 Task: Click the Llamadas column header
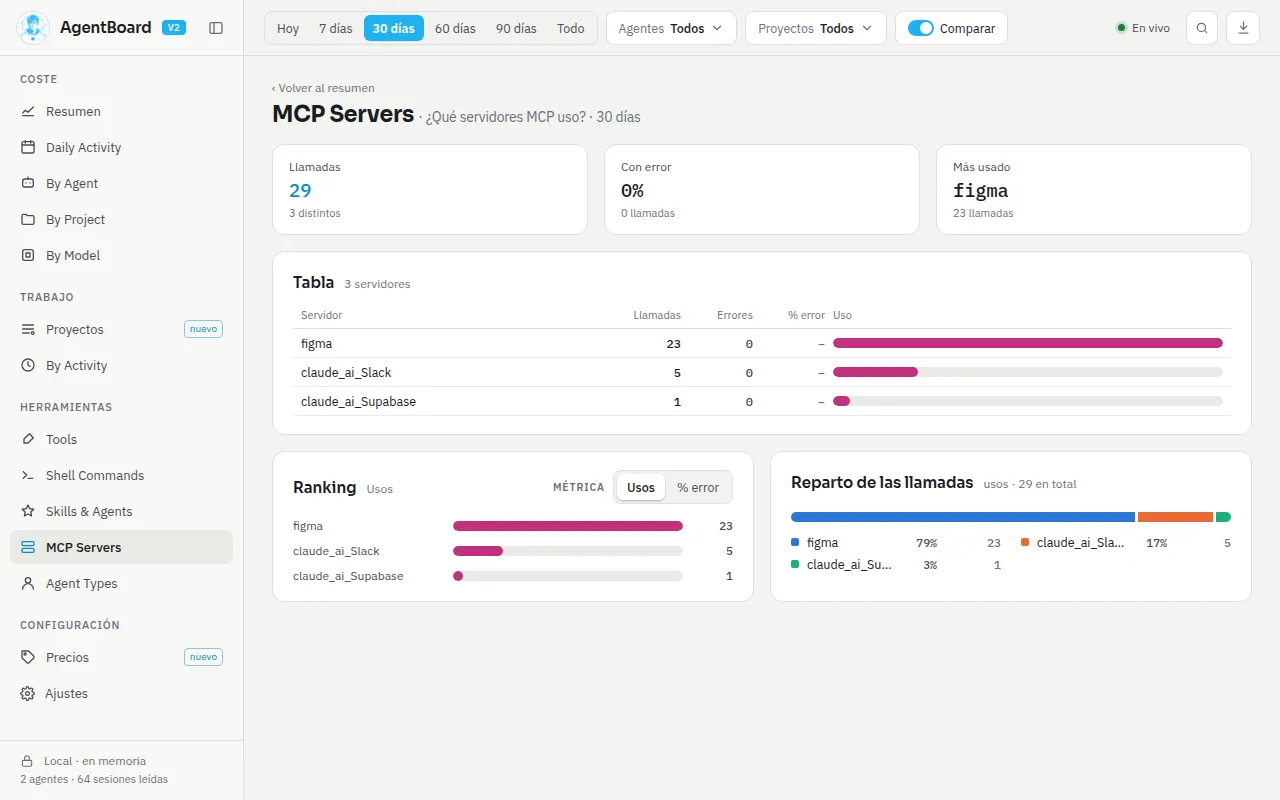pyautogui.click(x=657, y=315)
